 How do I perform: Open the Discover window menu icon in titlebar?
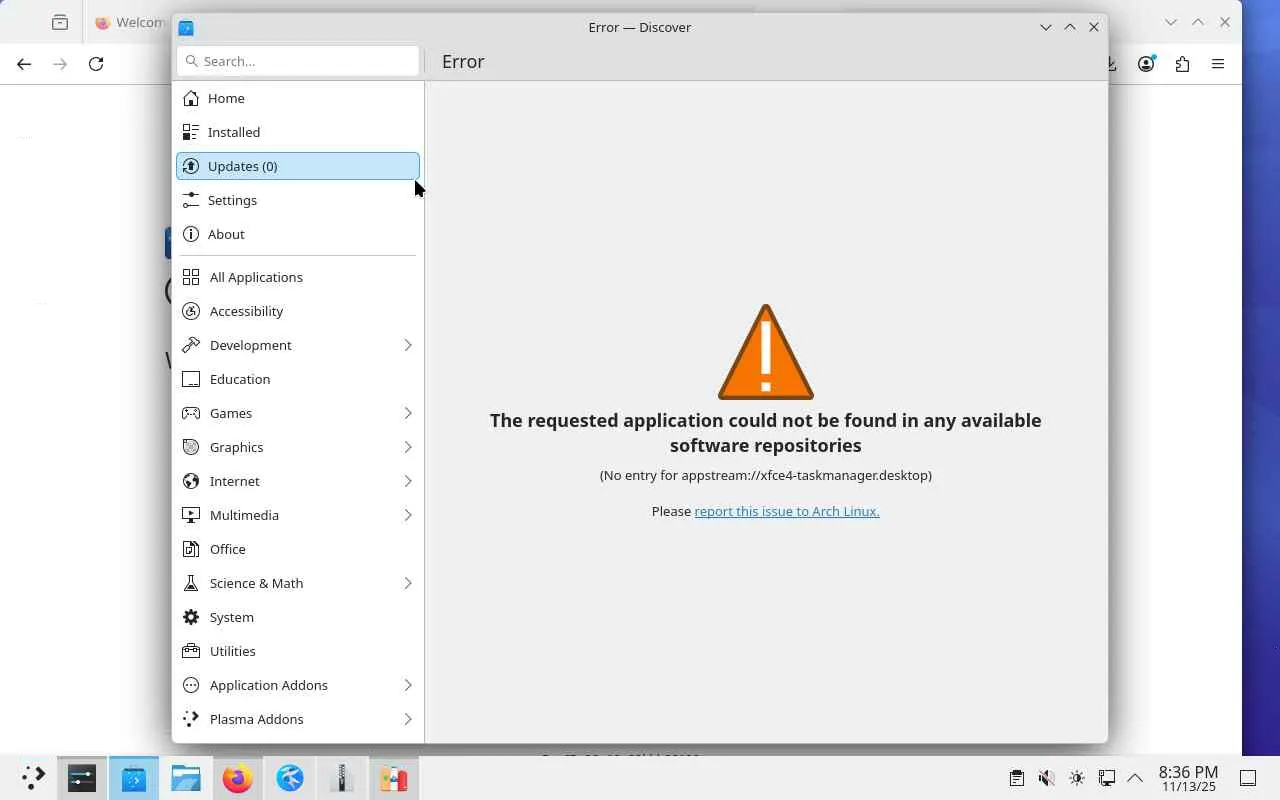pos(186,27)
